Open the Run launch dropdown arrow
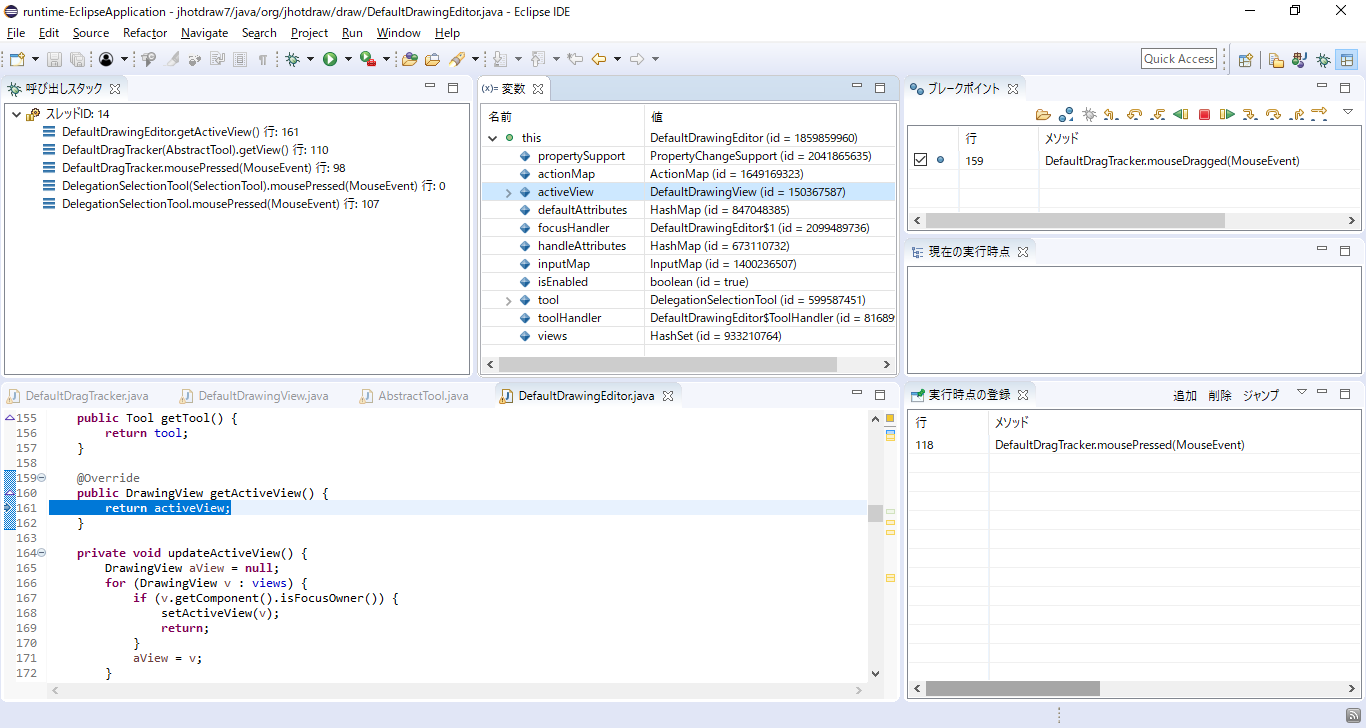This screenshot has height=728, width=1366. tap(348, 59)
